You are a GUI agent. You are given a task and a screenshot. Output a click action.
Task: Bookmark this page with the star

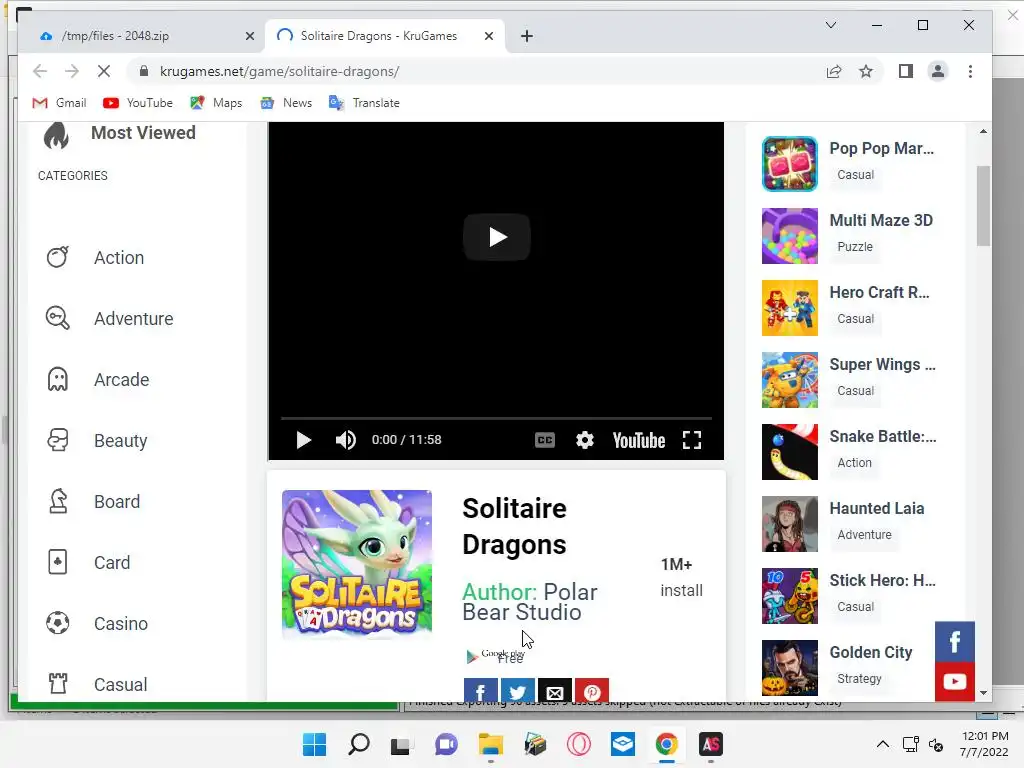click(x=865, y=71)
